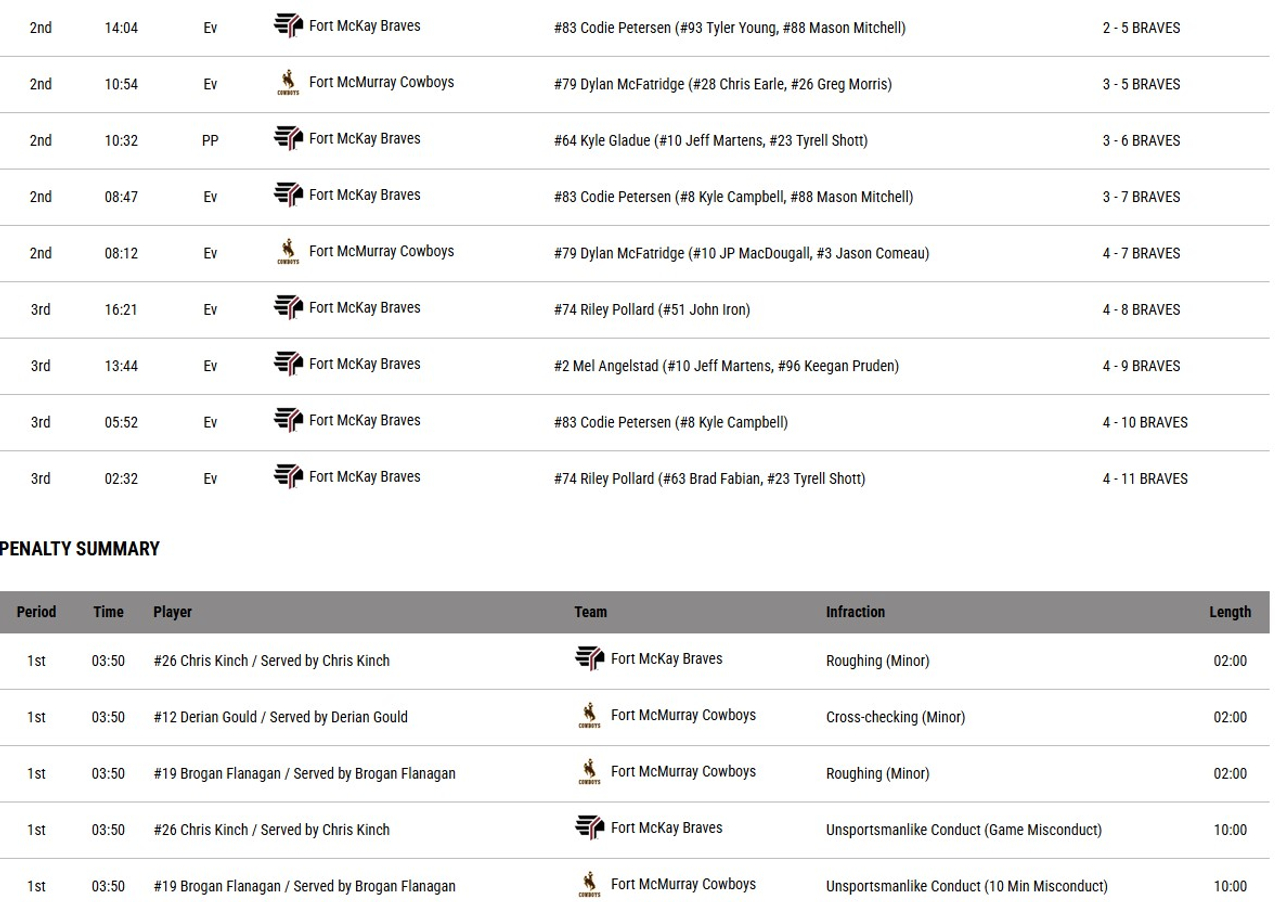The width and height of the screenshot is (1280, 902).
Task: Click the Fort McKay Braves name in the Game Misconduct row
Action: point(666,828)
